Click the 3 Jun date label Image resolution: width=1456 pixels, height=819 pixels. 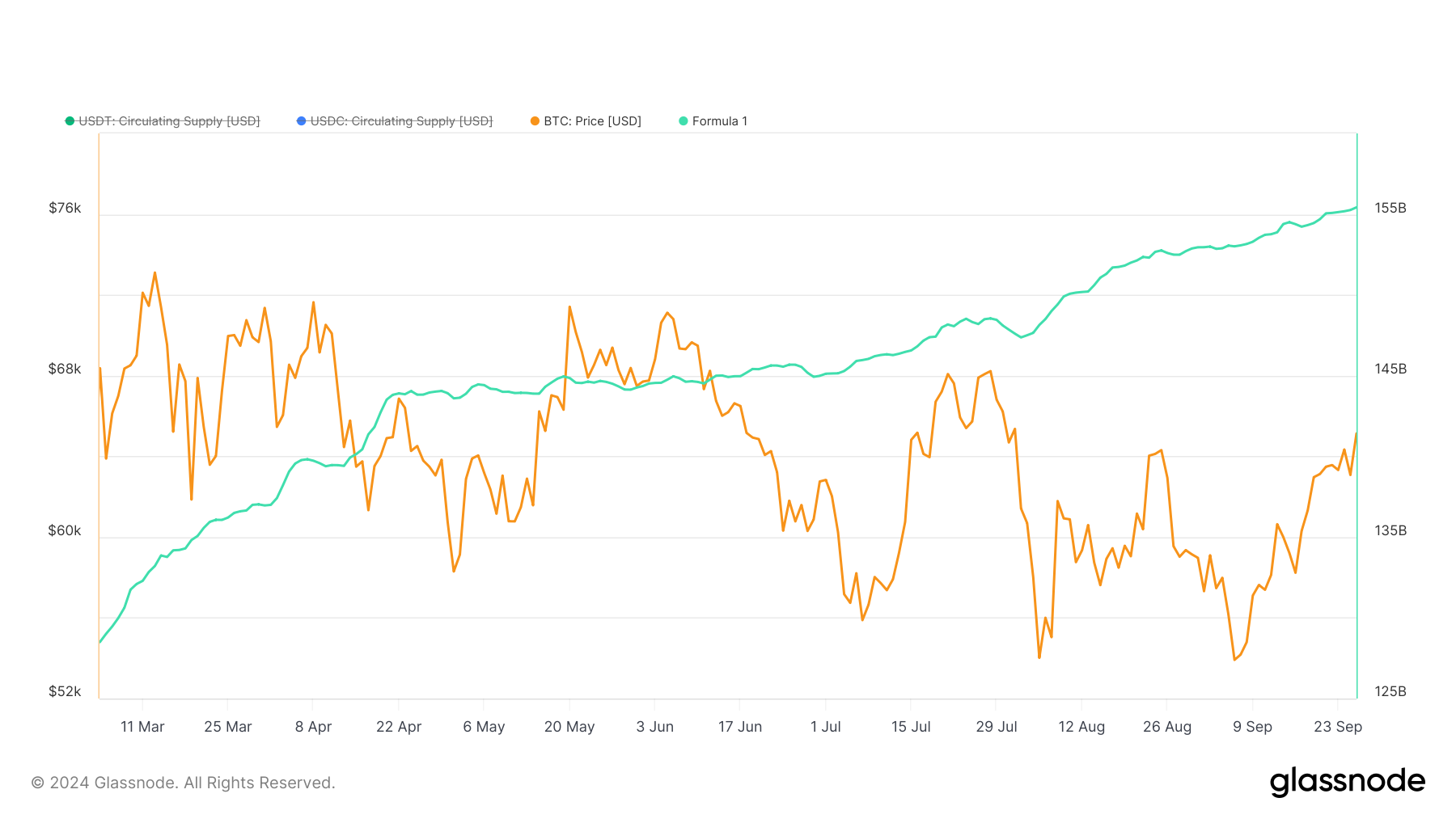655,727
